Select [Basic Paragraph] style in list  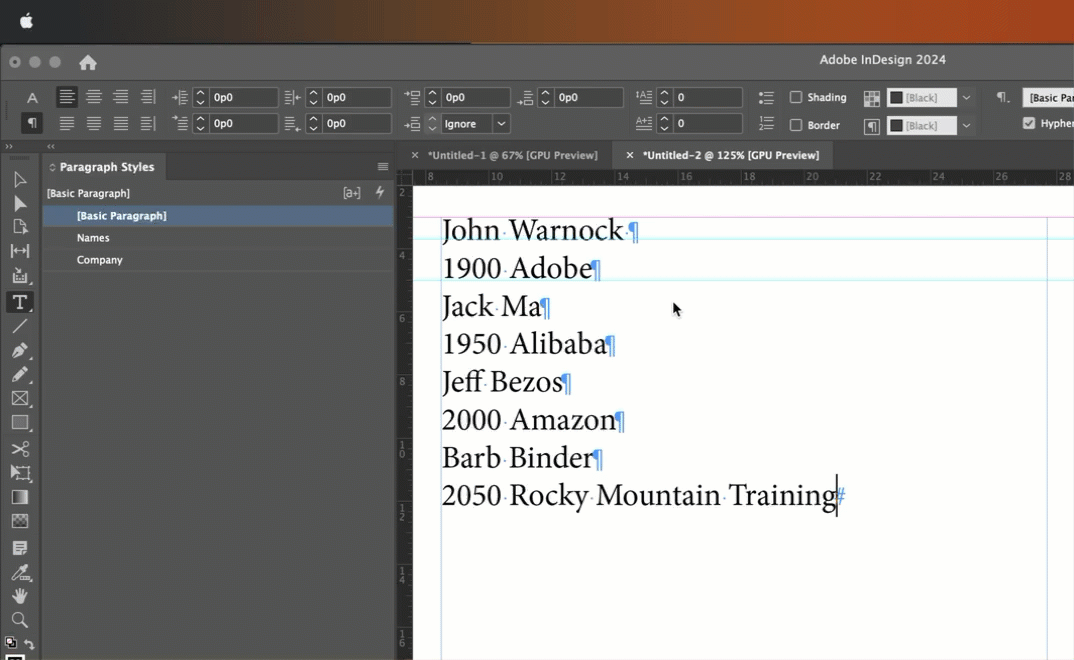[x=218, y=216]
